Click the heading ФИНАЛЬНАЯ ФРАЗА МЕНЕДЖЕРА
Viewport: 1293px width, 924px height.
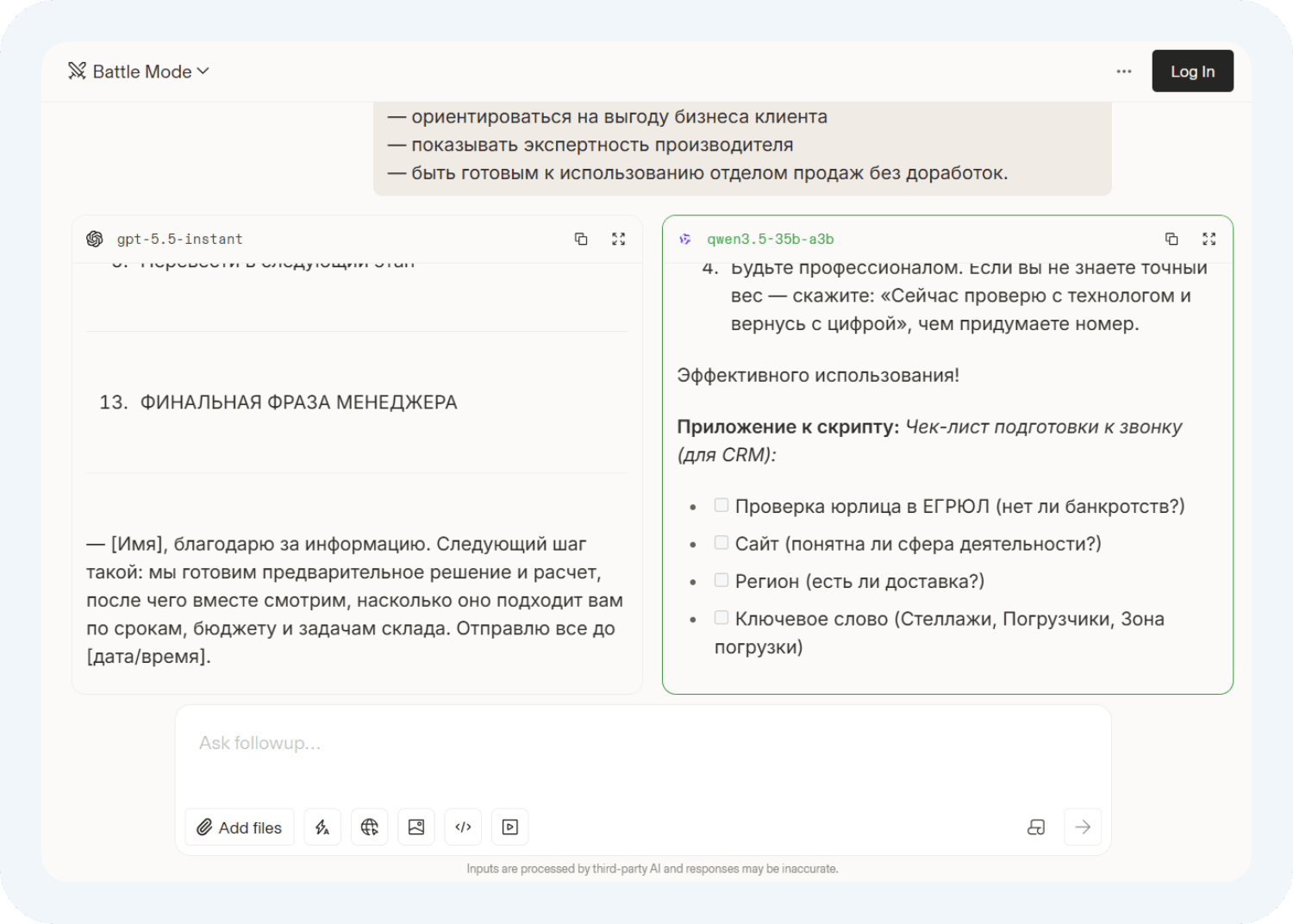pos(298,403)
